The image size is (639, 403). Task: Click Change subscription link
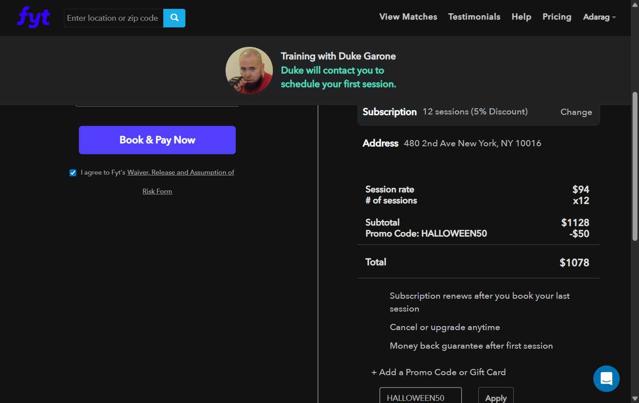[576, 112]
